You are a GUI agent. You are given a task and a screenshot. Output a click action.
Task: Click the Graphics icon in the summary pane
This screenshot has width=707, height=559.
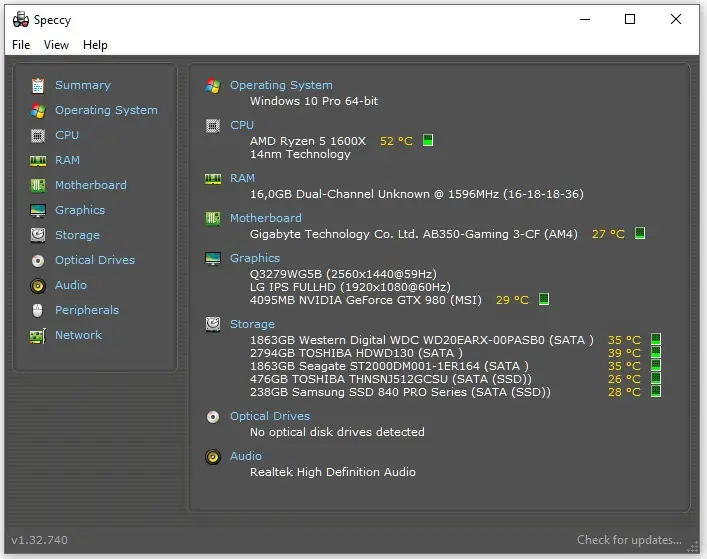point(213,259)
